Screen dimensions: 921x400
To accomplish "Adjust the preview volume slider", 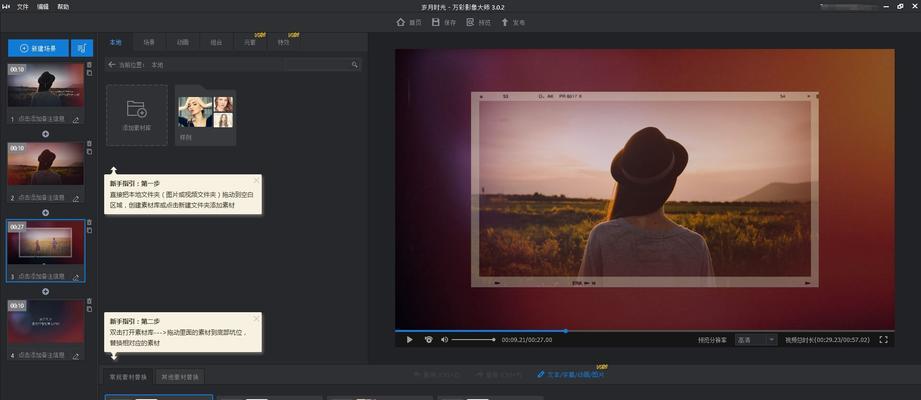I will 473,340.
